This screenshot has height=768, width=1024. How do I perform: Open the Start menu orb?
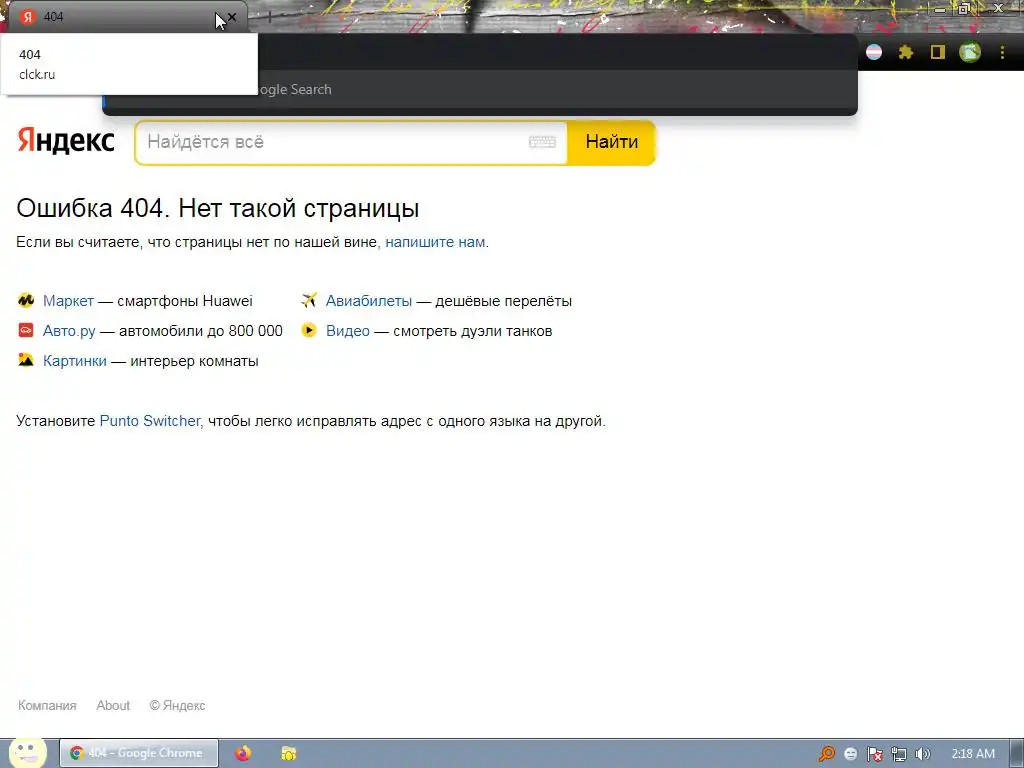click(x=27, y=752)
